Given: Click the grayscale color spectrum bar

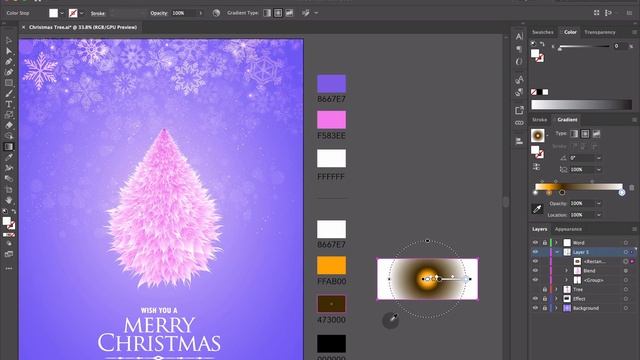Looking at the screenshot, I should 581,104.
